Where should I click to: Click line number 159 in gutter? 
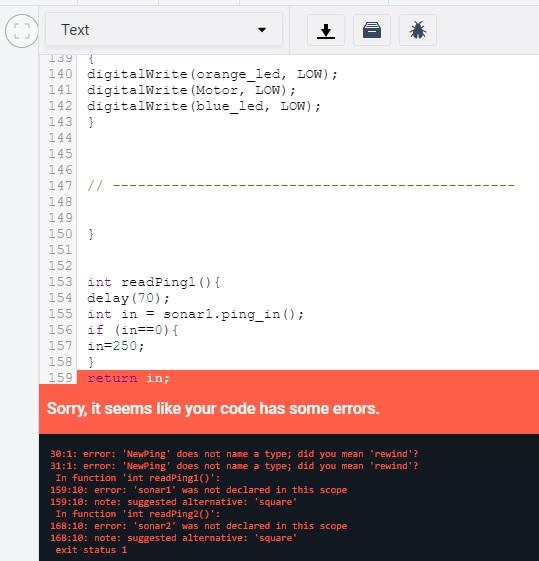60,378
